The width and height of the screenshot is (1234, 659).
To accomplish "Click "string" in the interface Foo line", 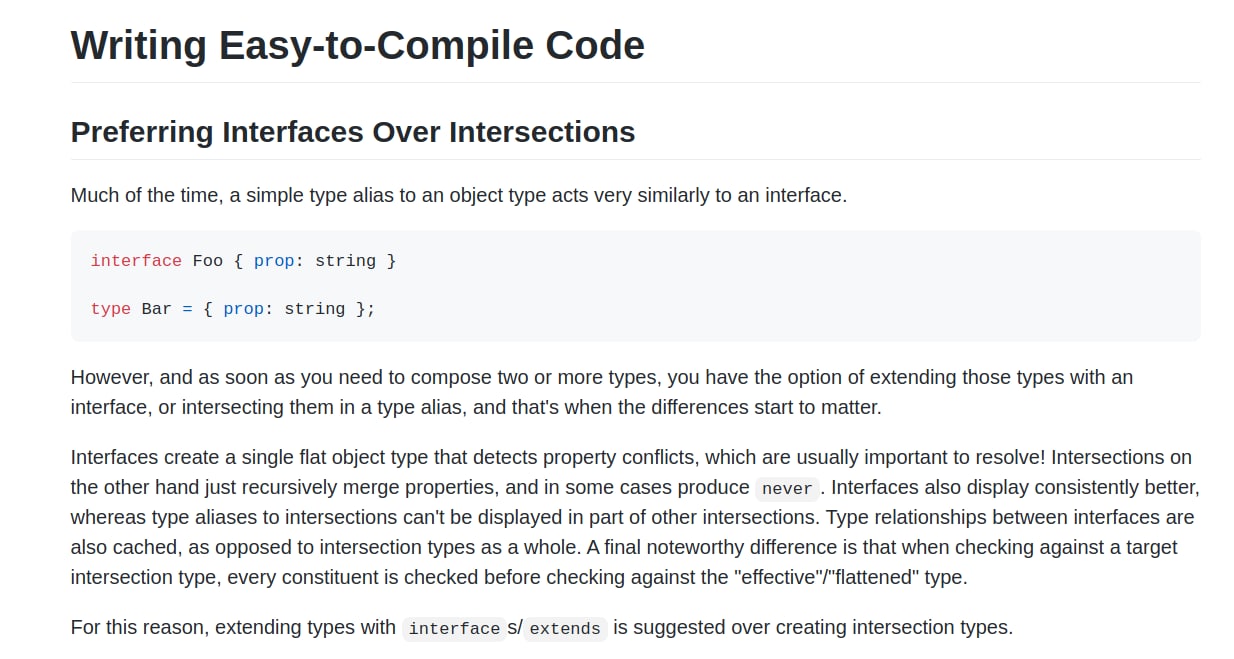I will (x=345, y=261).
